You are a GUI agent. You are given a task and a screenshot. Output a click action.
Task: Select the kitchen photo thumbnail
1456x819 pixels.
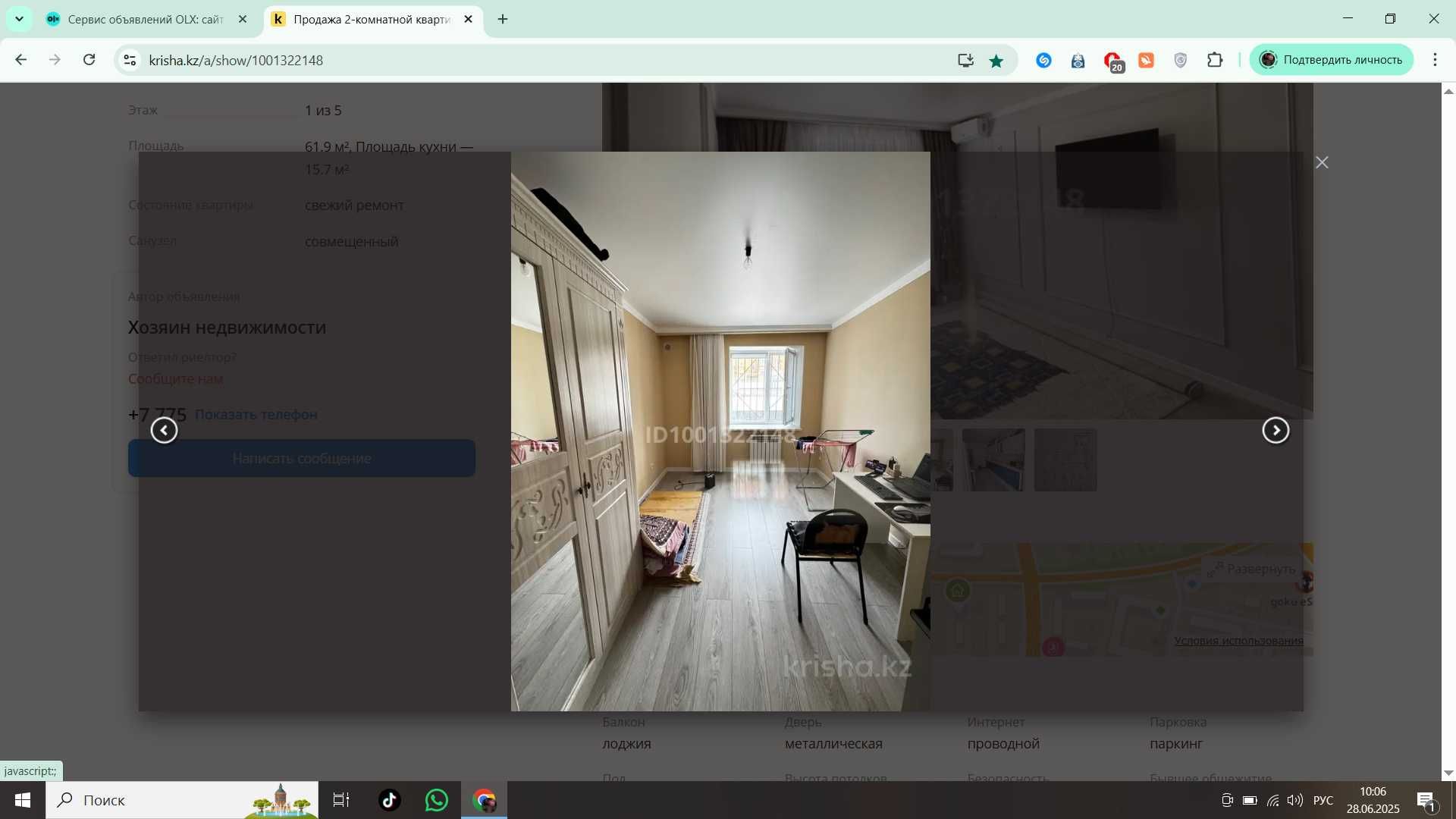coord(993,460)
